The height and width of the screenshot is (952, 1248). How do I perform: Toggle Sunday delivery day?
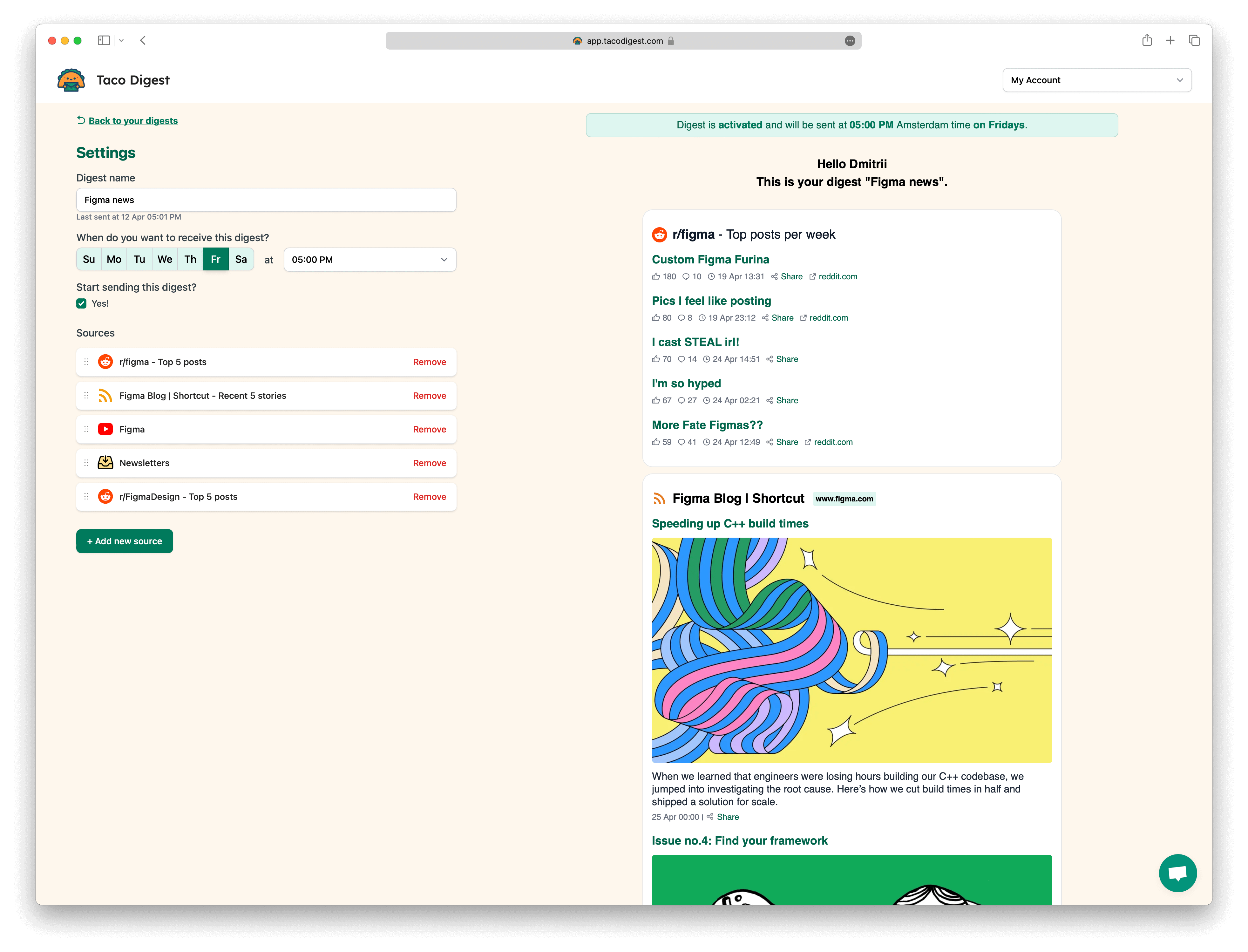coord(89,260)
